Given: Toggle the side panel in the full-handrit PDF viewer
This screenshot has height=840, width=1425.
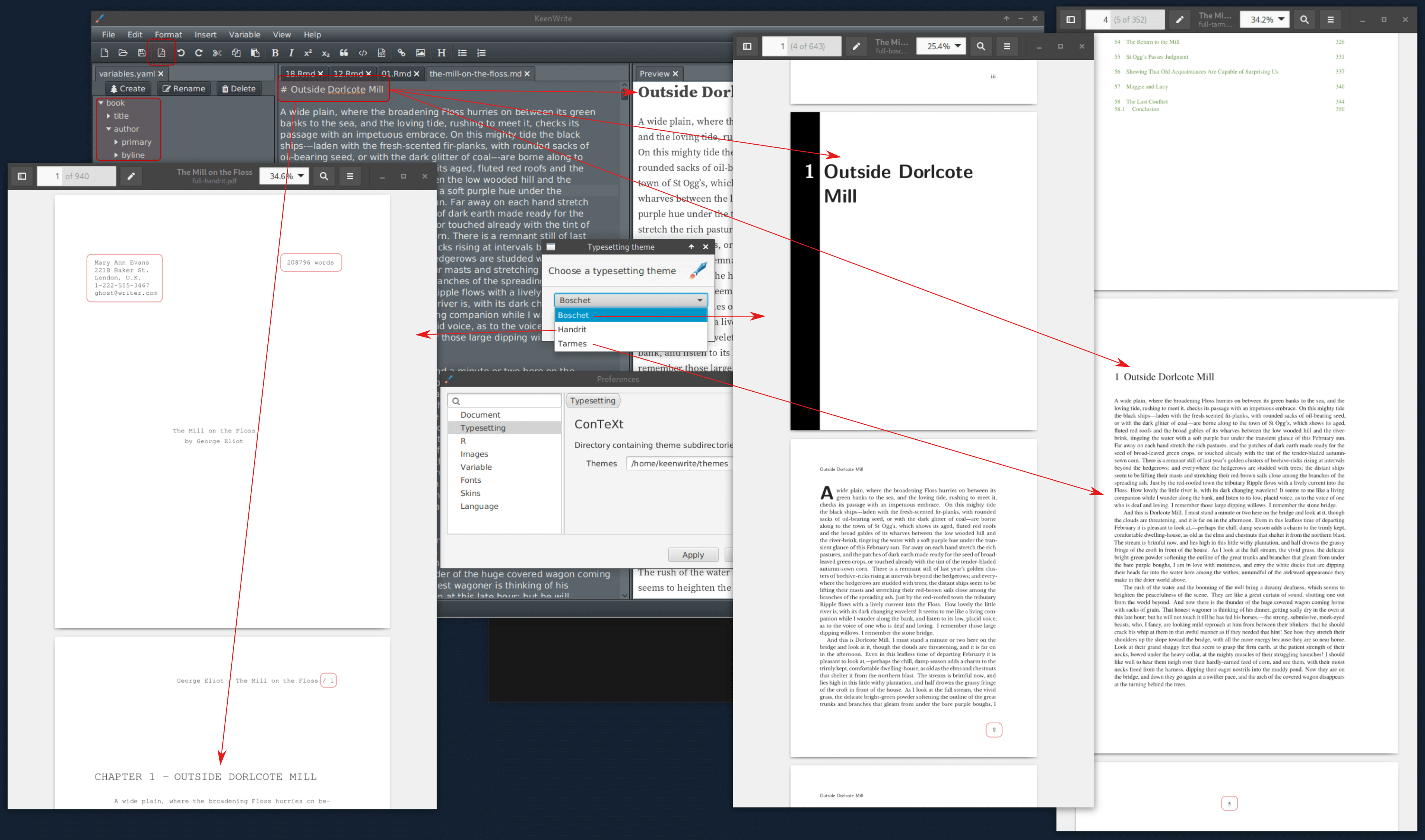Looking at the screenshot, I should tap(21, 176).
